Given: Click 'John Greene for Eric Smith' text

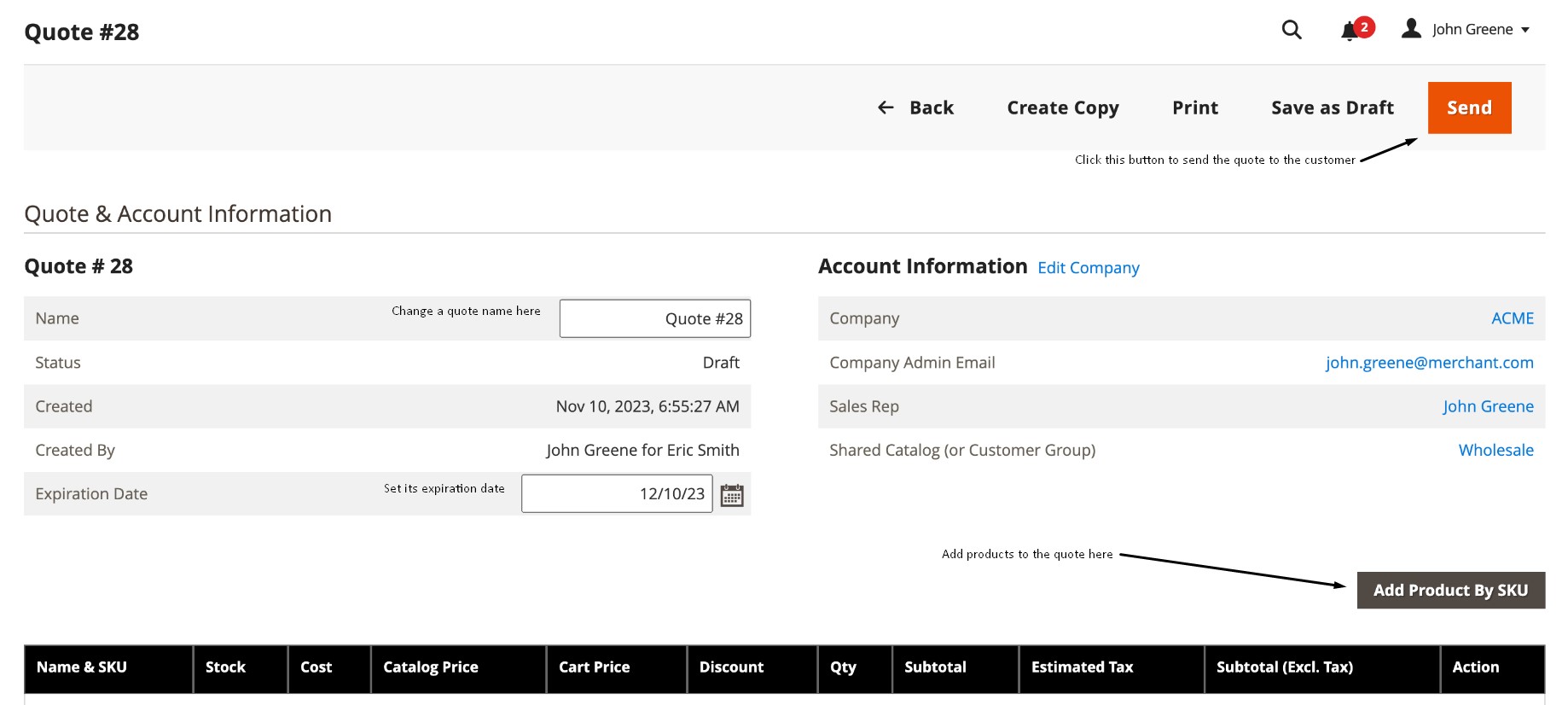Looking at the screenshot, I should tap(642, 450).
